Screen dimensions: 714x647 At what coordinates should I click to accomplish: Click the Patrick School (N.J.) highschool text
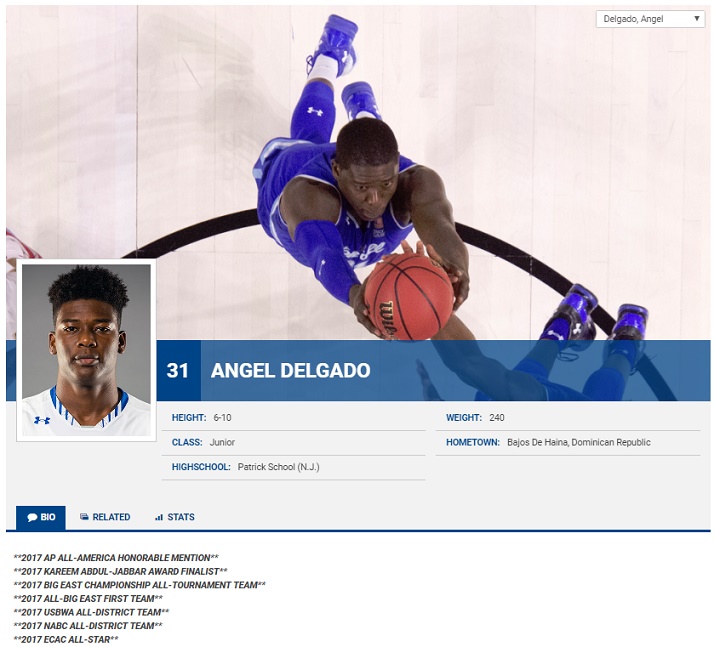click(x=278, y=467)
